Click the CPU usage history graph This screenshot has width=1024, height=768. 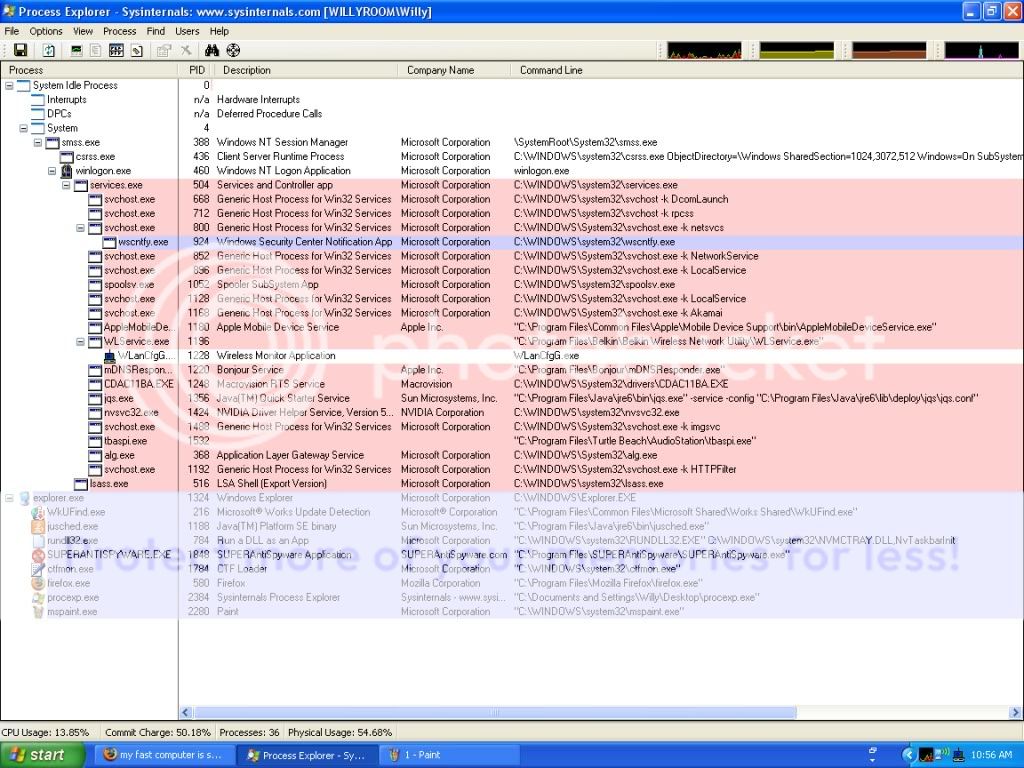pyautogui.click(x=704, y=50)
